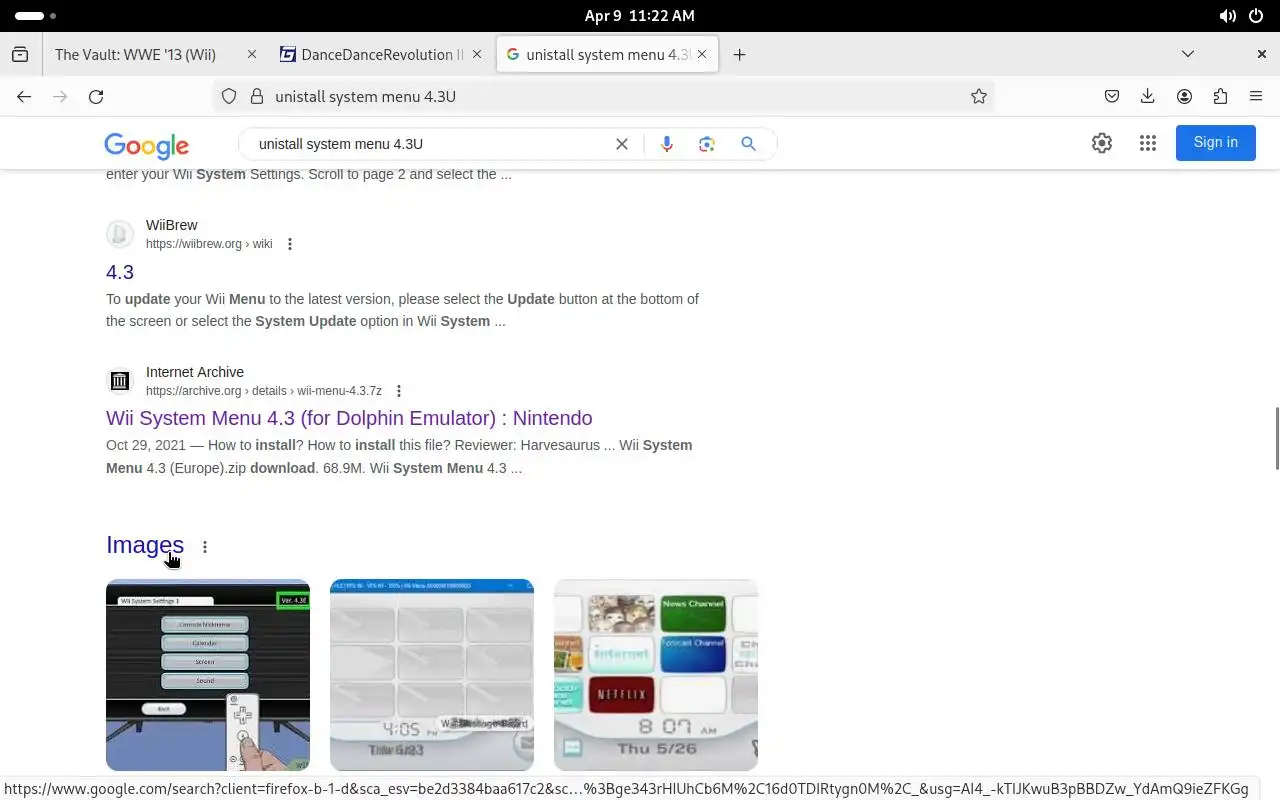Click the page vertical scrollbar thumb
The image size is (1280, 800).
(x=1276, y=438)
